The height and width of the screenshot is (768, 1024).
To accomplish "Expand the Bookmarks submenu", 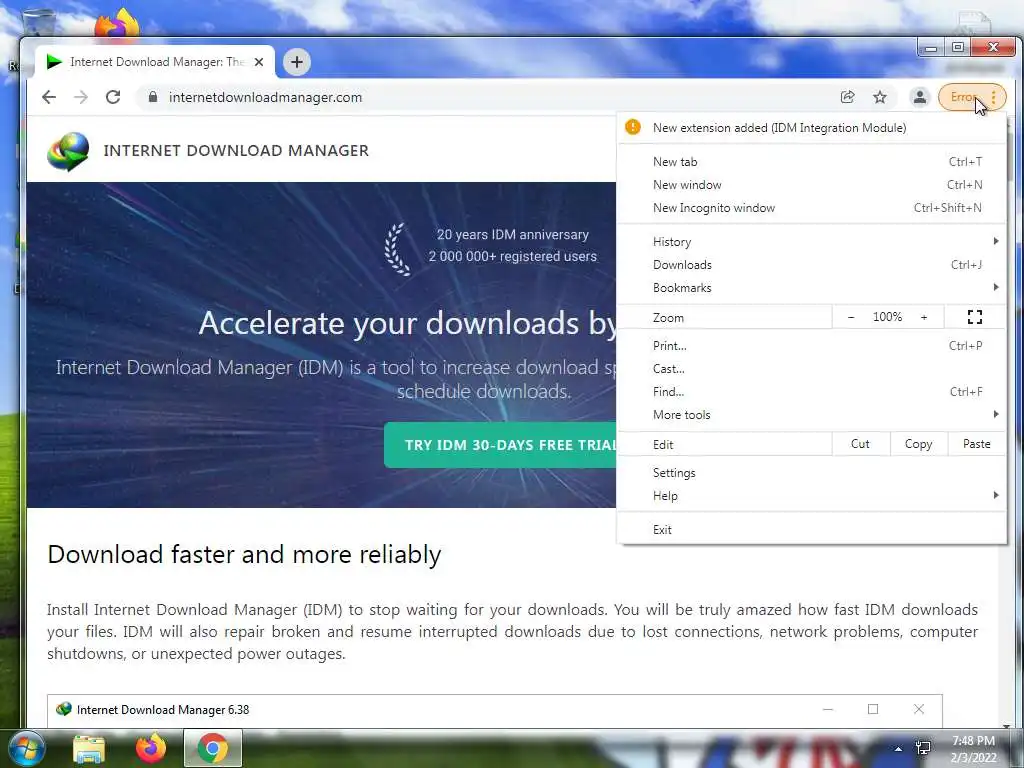I will (811, 287).
